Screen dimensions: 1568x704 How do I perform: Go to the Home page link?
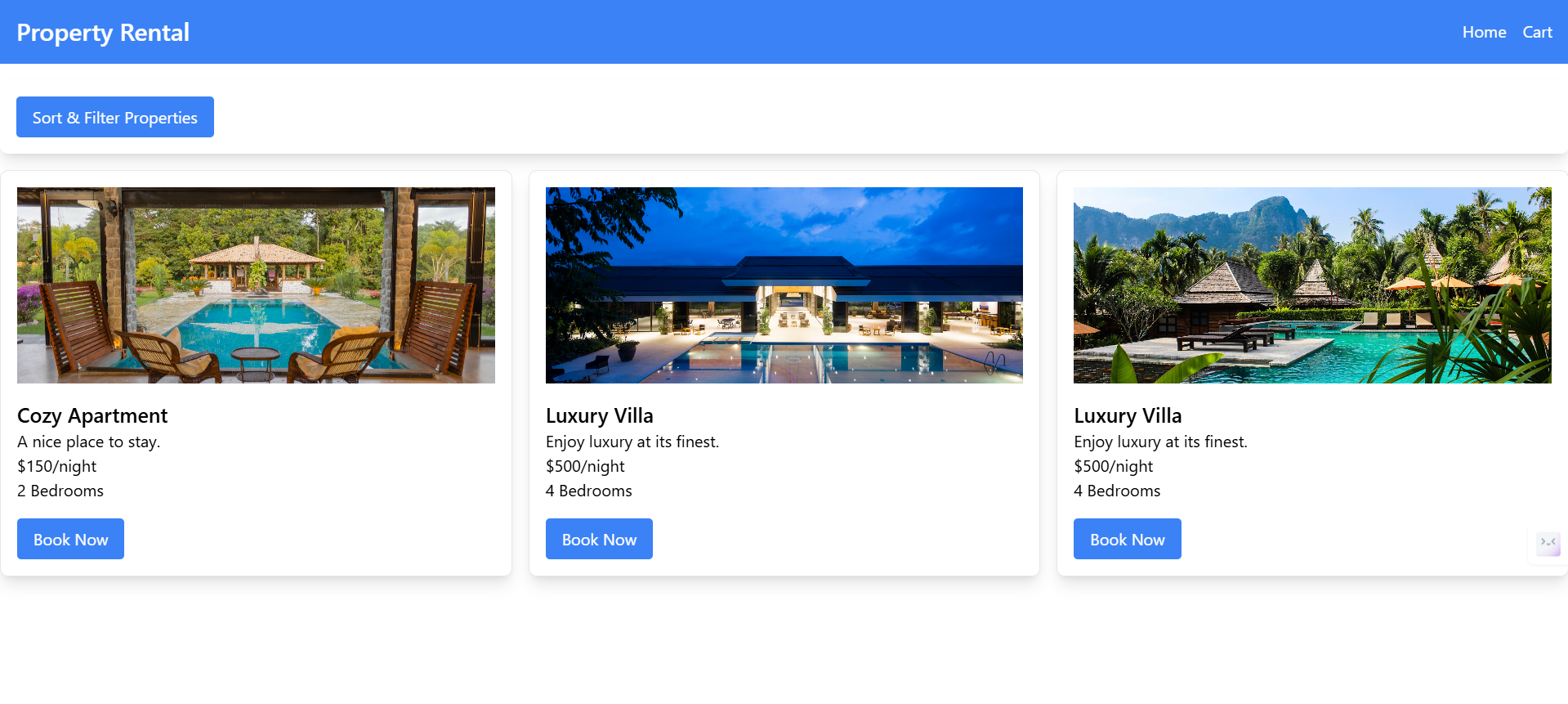click(x=1484, y=32)
